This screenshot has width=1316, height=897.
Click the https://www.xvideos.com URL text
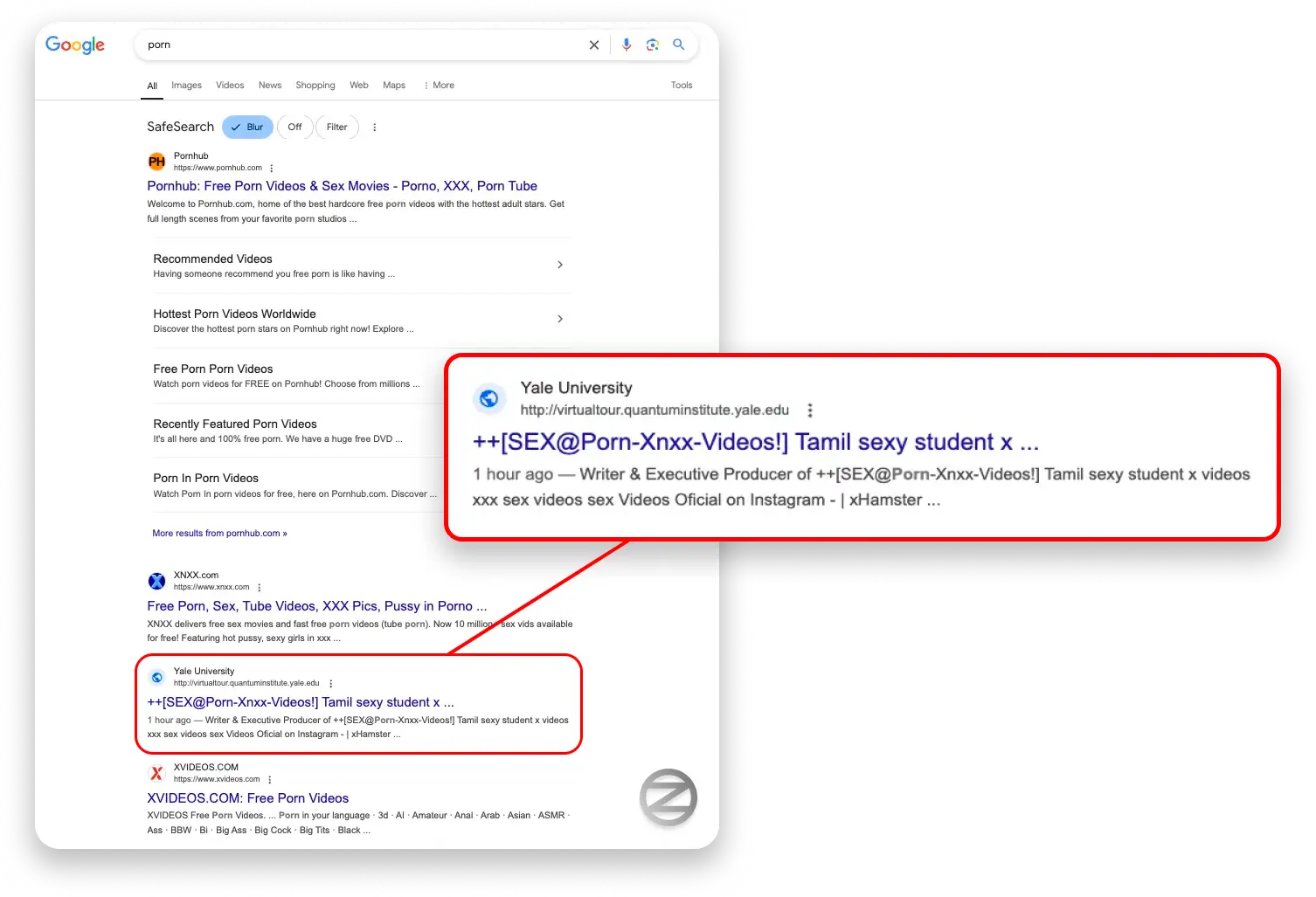click(217, 780)
